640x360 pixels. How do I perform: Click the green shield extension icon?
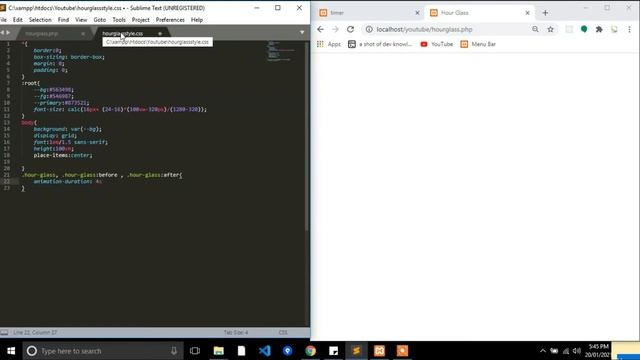pos(584,29)
